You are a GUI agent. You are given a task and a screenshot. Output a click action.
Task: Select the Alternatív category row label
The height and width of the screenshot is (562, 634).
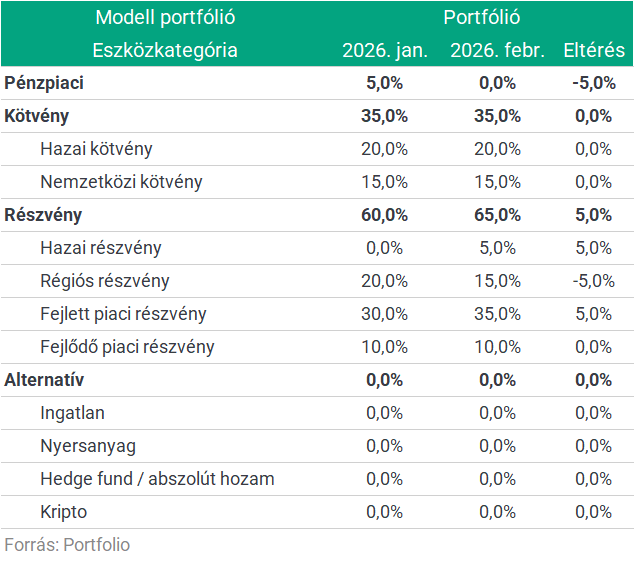[x=44, y=380]
